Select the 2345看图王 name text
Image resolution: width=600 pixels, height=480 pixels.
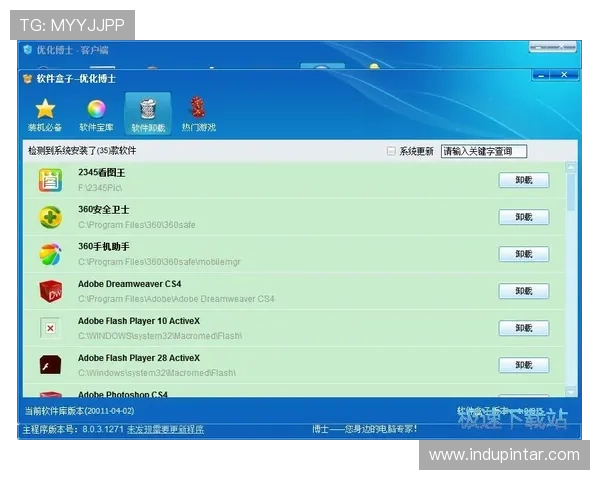101,173
